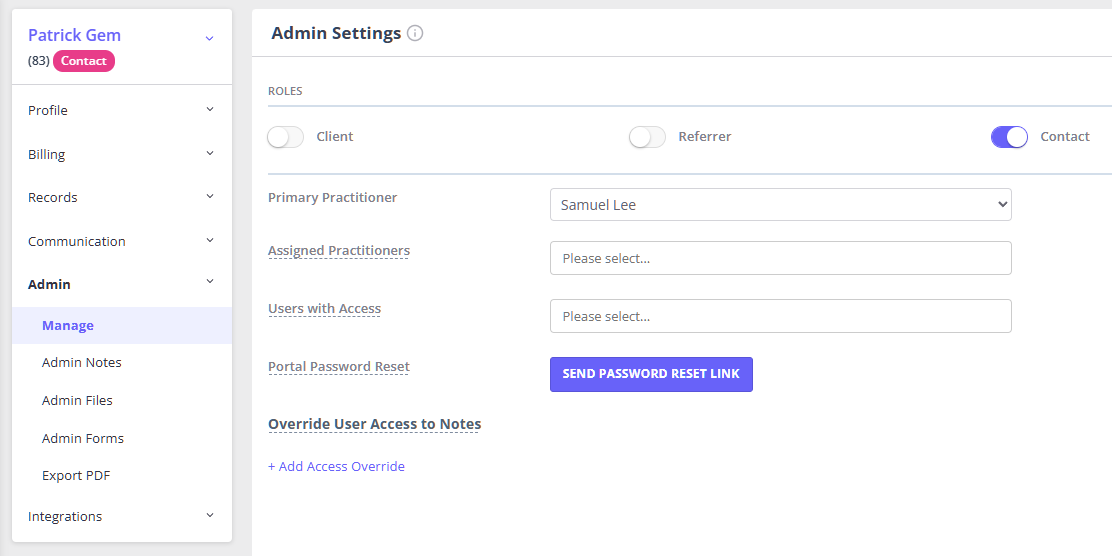Expand the Communication section chevron
1112x556 pixels.
pos(209,240)
